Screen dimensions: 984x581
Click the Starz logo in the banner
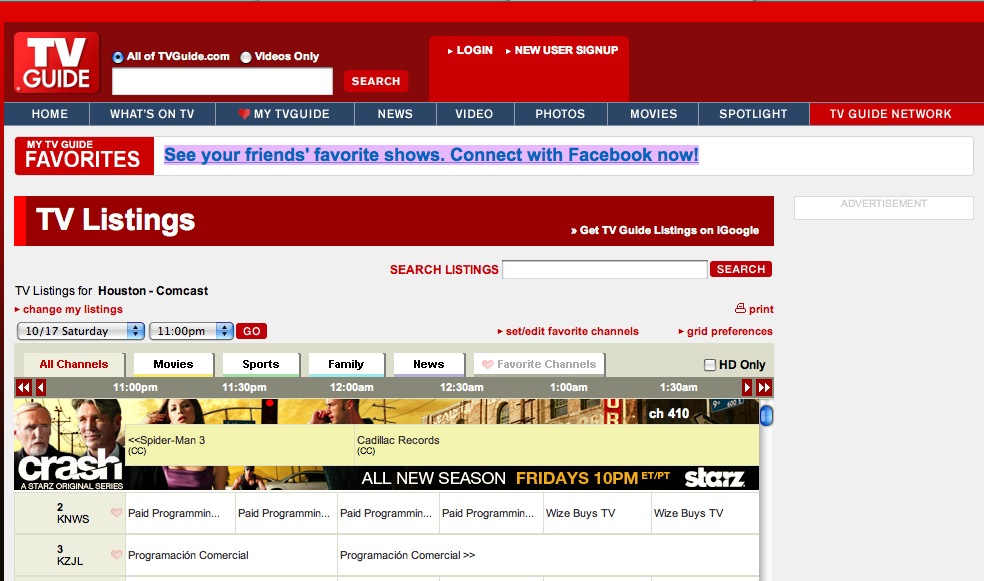click(x=715, y=478)
